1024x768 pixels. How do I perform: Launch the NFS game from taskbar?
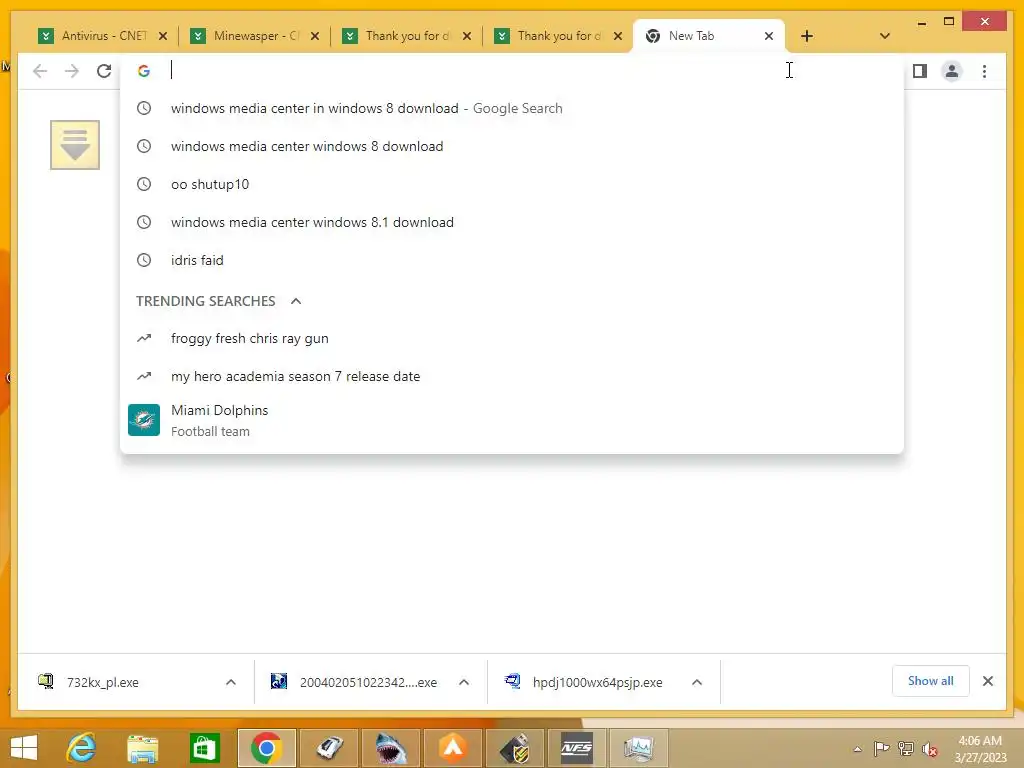577,748
